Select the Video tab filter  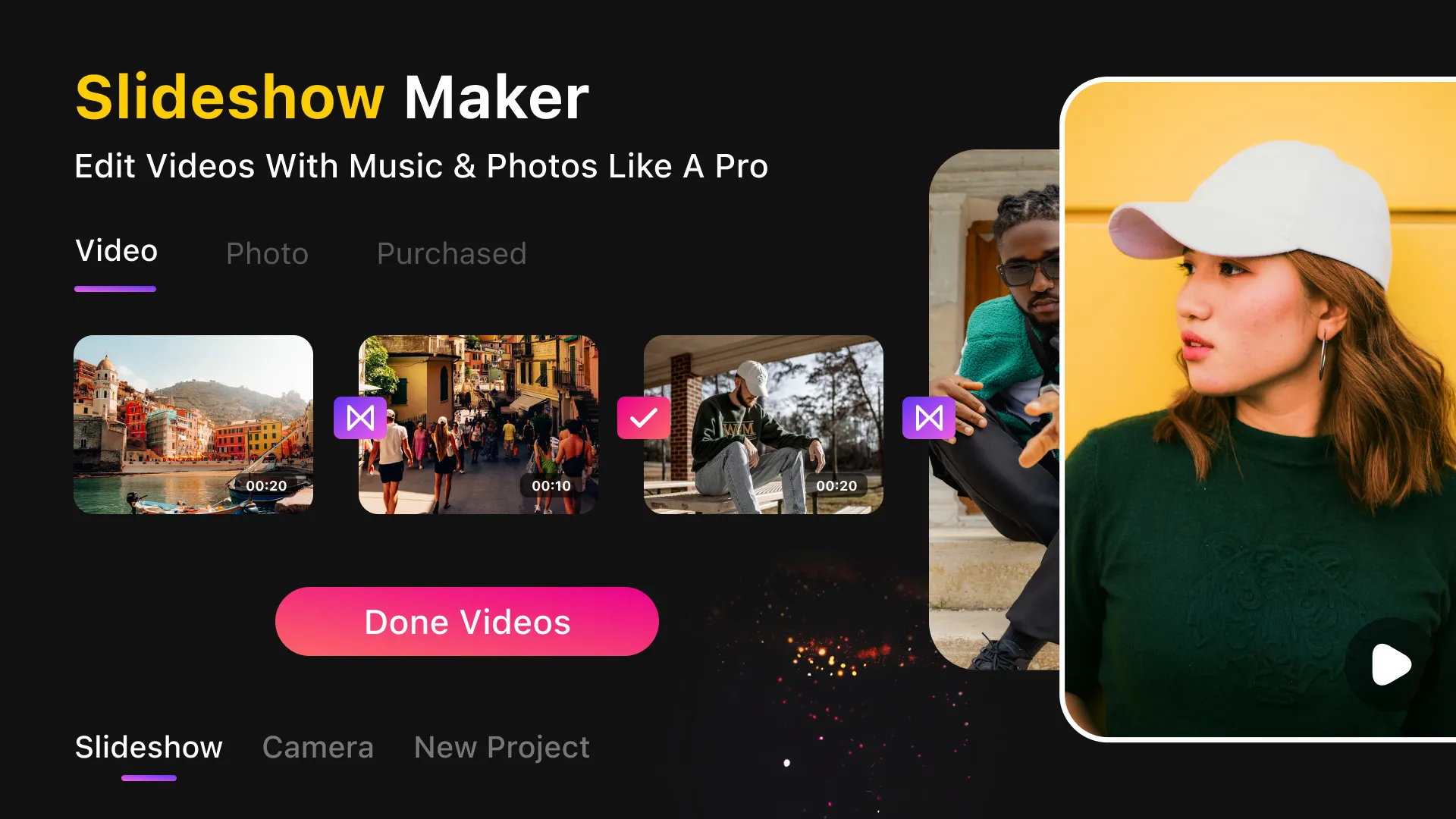116,250
